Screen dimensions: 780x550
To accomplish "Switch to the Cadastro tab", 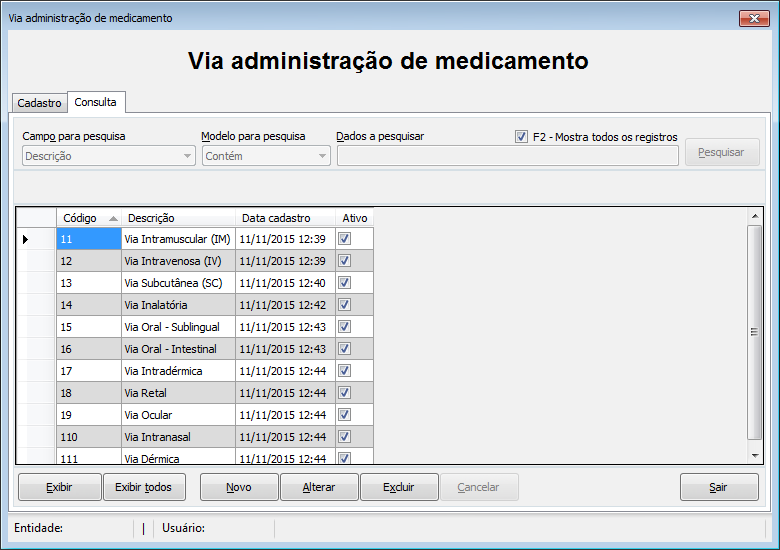I will (39, 103).
